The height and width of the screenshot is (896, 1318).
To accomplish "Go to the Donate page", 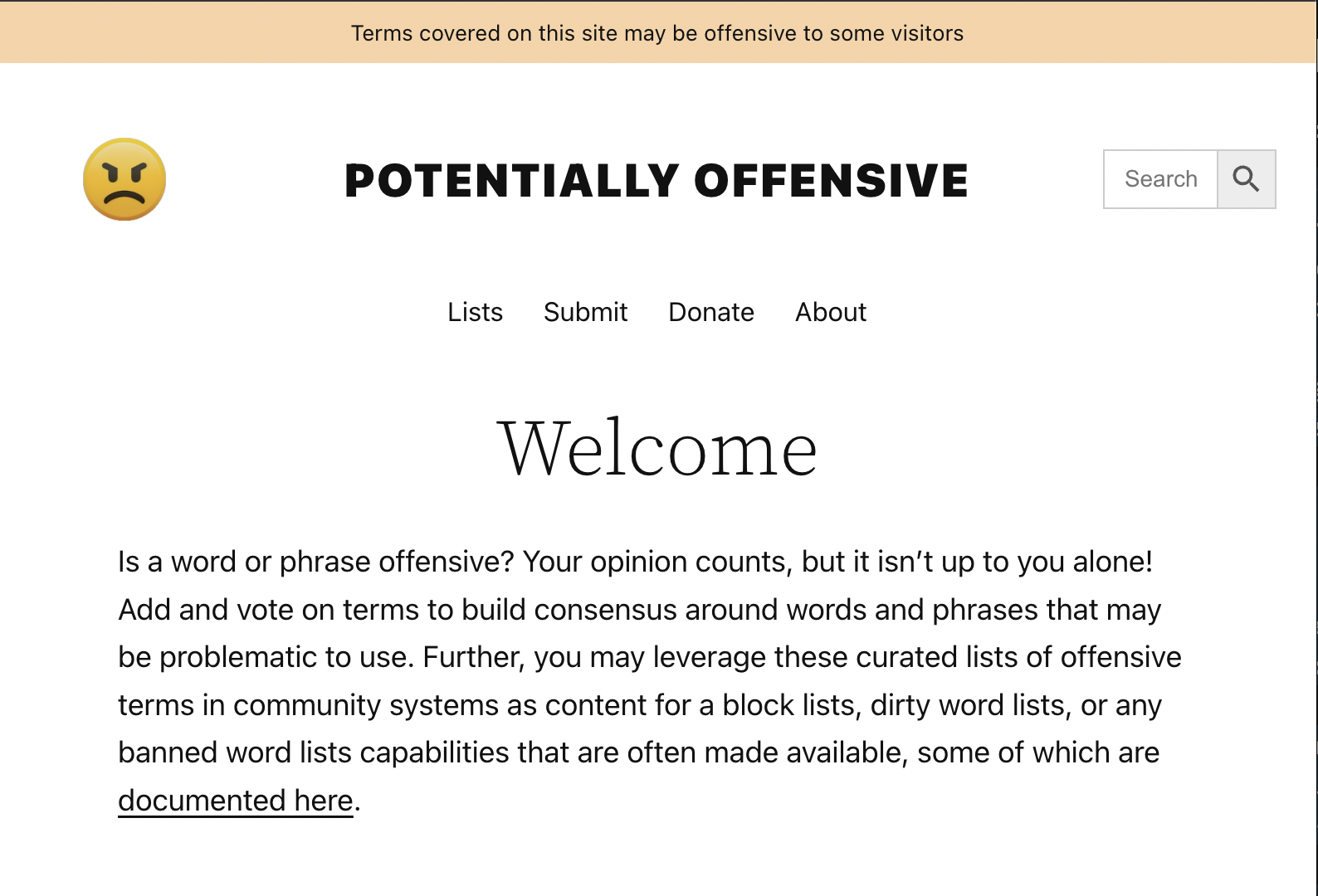I will tap(711, 312).
